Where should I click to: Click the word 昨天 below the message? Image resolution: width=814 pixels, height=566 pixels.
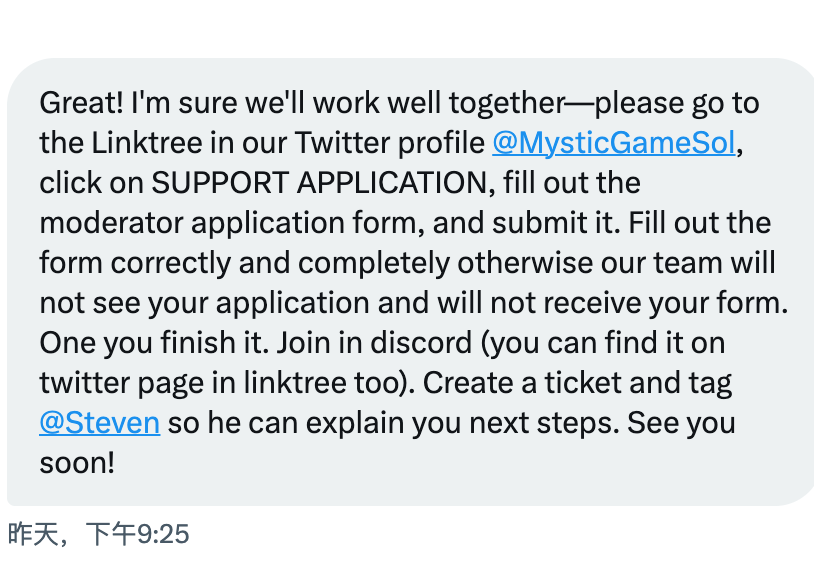tap(33, 534)
